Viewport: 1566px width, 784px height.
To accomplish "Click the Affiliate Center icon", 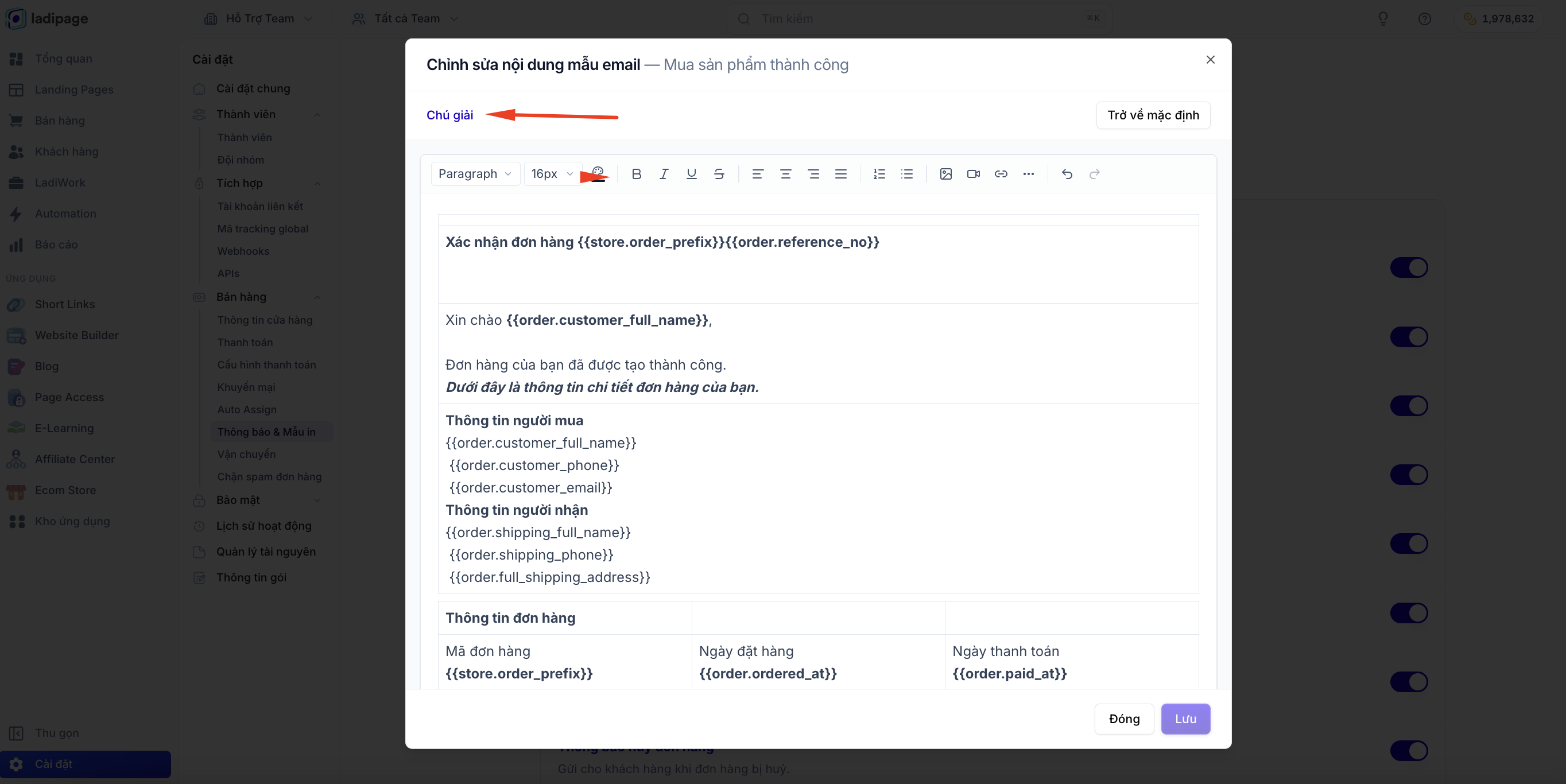I will (x=17, y=460).
